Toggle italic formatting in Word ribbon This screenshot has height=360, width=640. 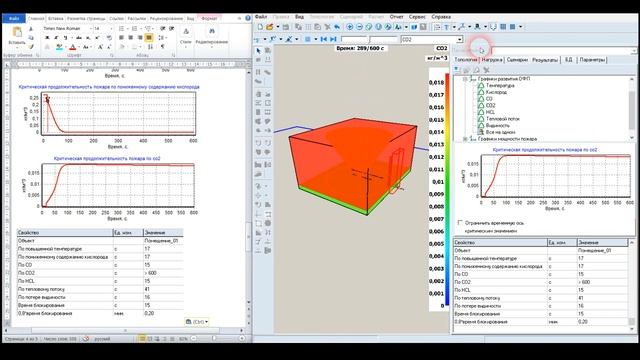click(56, 38)
